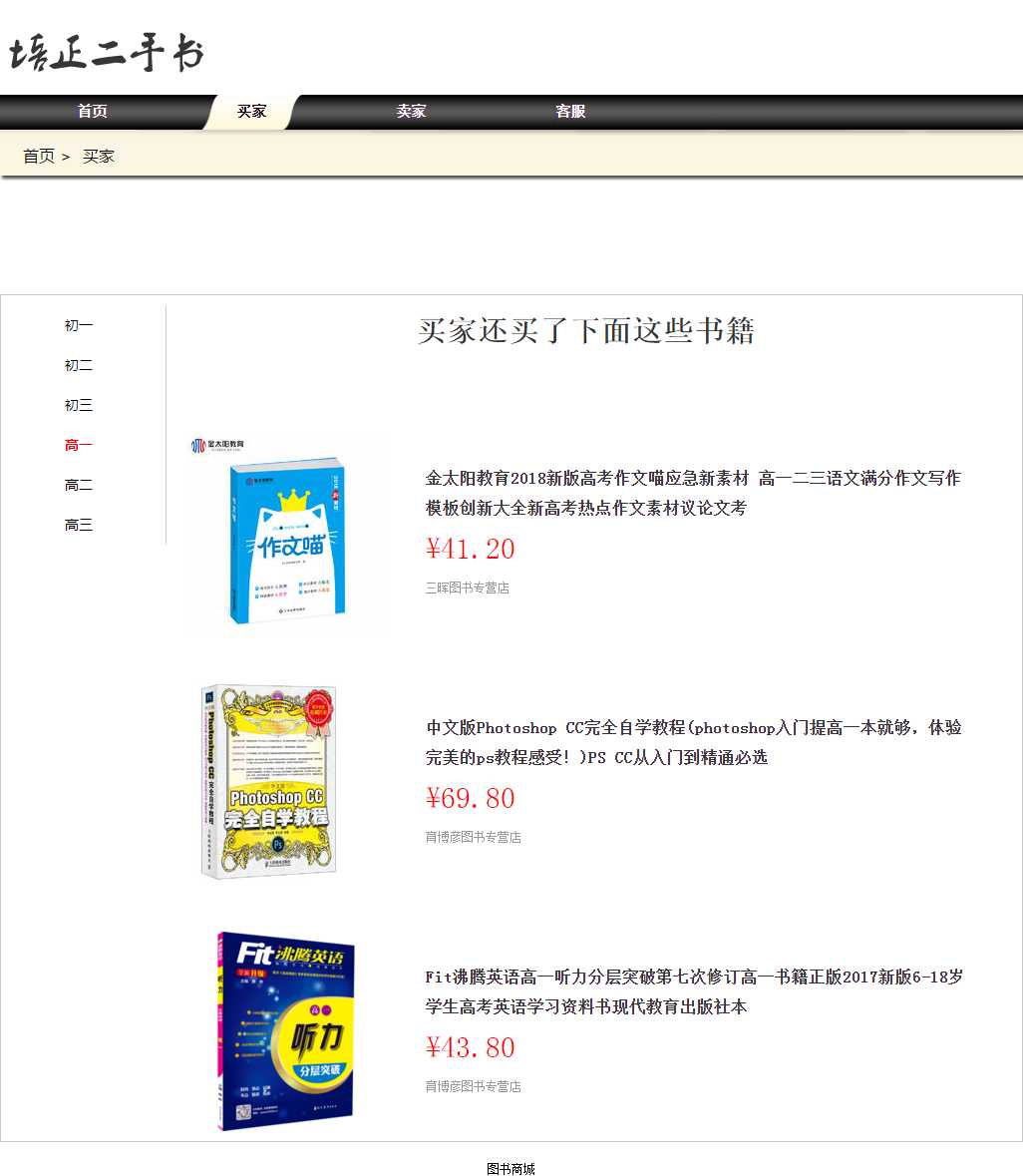1023x1176 pixels.
Task: Select 初一 grade in sidebar
Action: [x=79, y=326]
